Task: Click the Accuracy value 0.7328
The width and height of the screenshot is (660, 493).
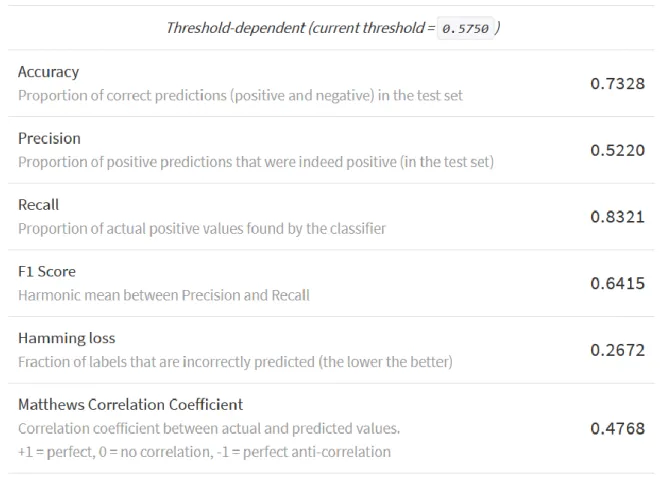Action: [617, 83]
